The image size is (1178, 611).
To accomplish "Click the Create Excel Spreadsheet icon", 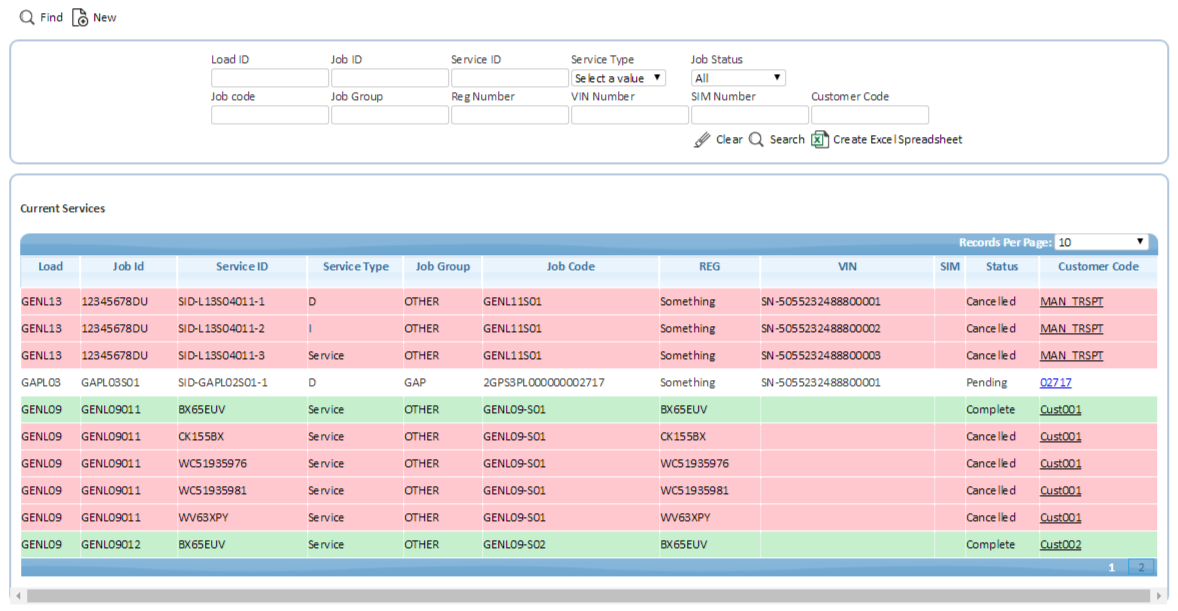I will (x=820, y=140).
